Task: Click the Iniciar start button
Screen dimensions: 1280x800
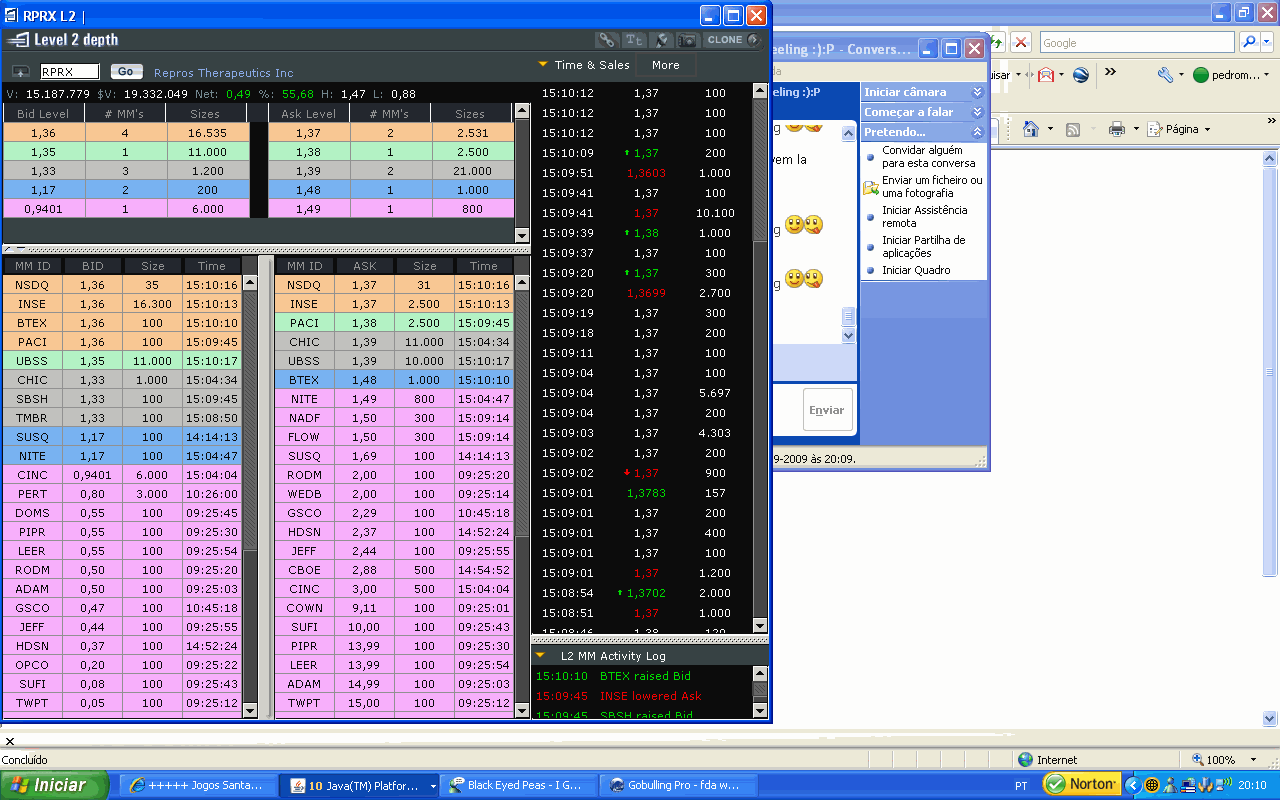Action: [x=55, y=785]
